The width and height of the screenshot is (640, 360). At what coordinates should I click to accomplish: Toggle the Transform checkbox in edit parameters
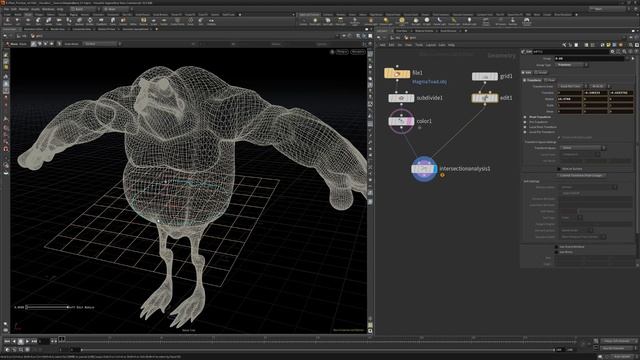pos(525,80)
